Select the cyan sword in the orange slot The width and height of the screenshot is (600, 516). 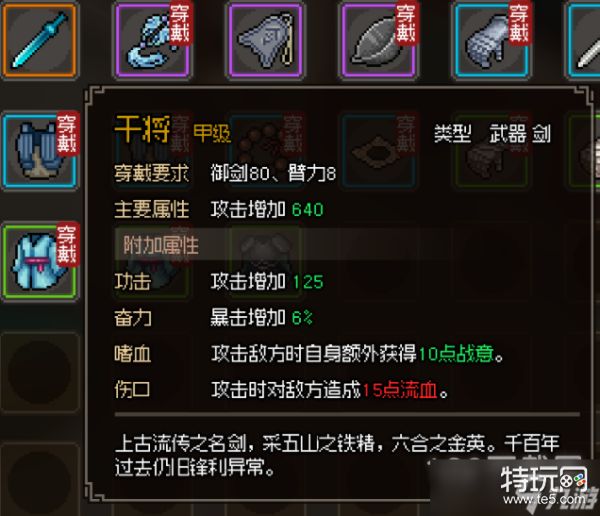click(39, 40)
